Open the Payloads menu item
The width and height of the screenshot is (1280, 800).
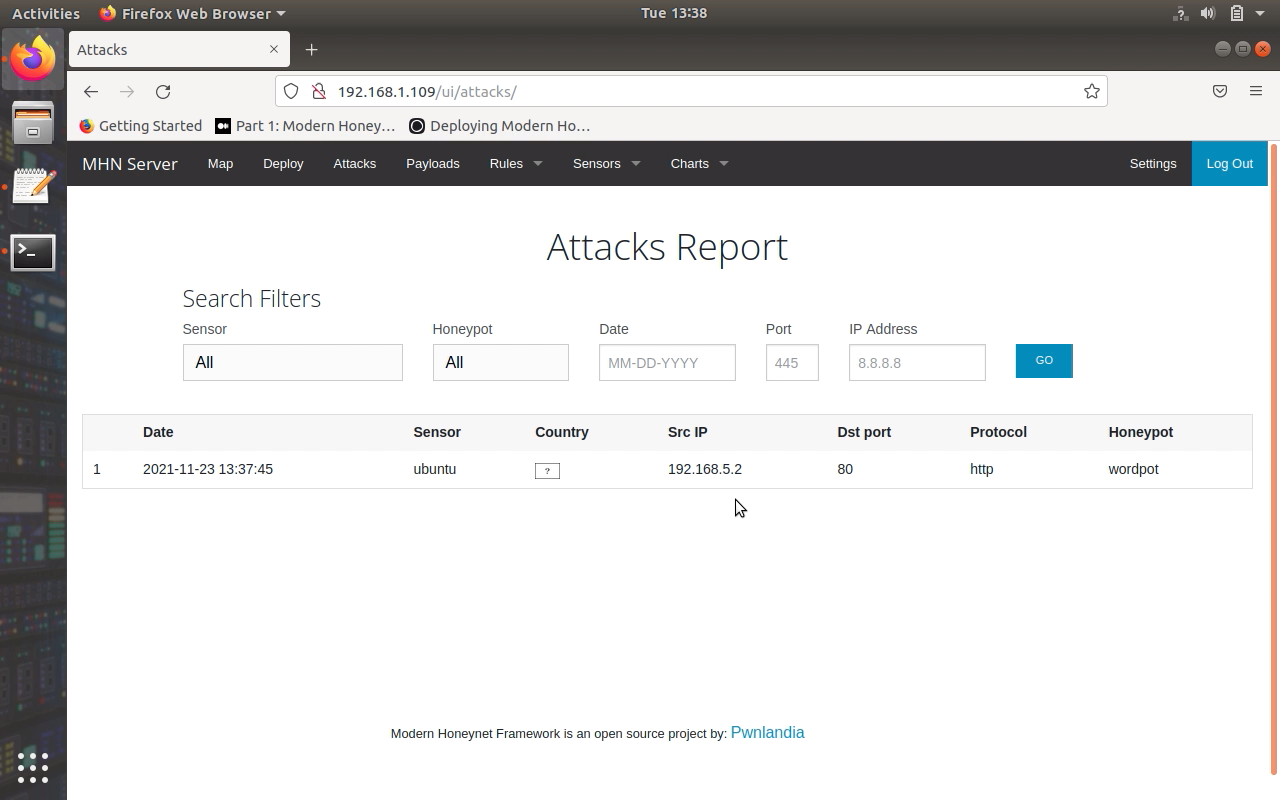432,163
